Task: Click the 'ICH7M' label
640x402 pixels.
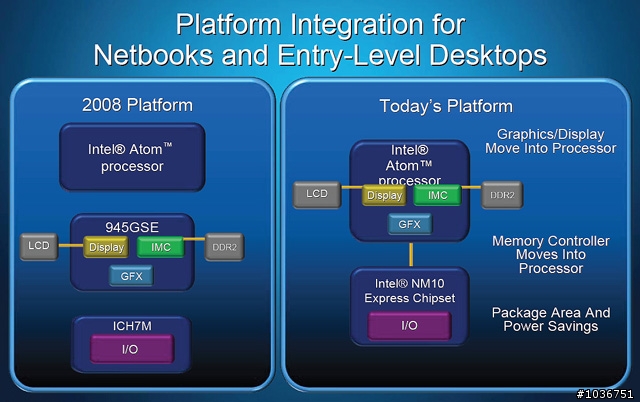Action: click(x=132, y=326)
